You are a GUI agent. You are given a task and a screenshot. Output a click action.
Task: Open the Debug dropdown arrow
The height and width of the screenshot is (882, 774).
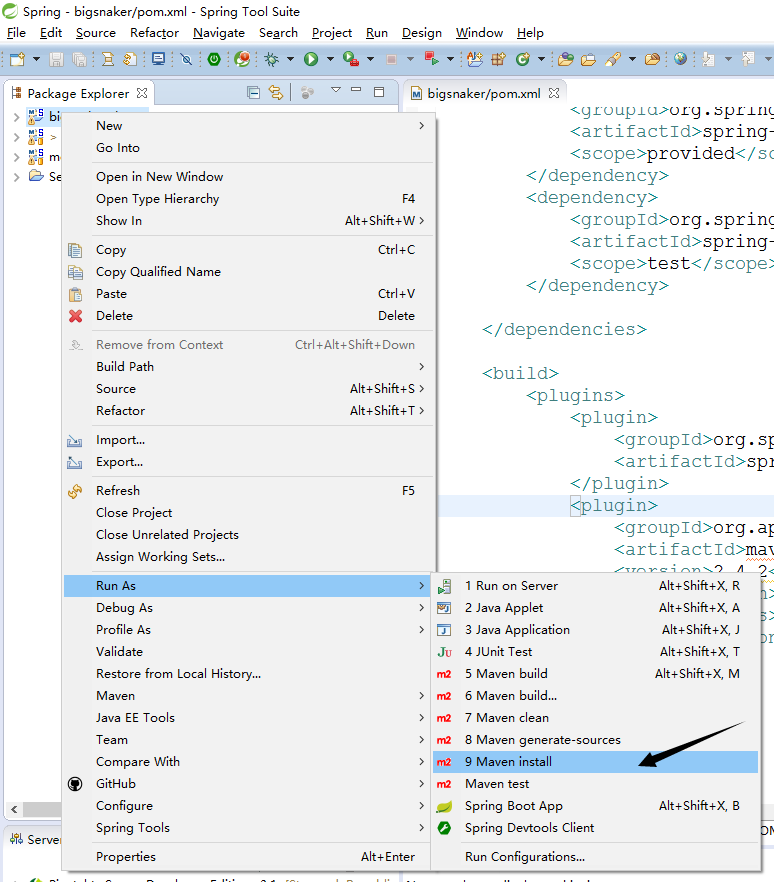290,58
